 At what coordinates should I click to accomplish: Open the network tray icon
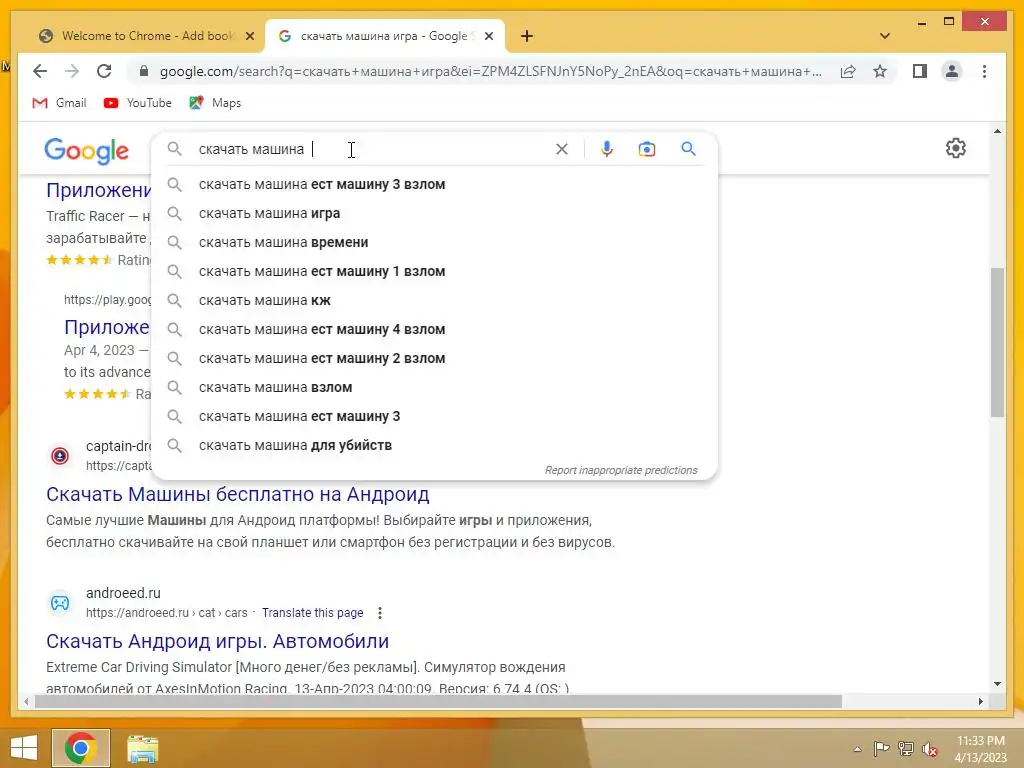click(x=906, y=749)
